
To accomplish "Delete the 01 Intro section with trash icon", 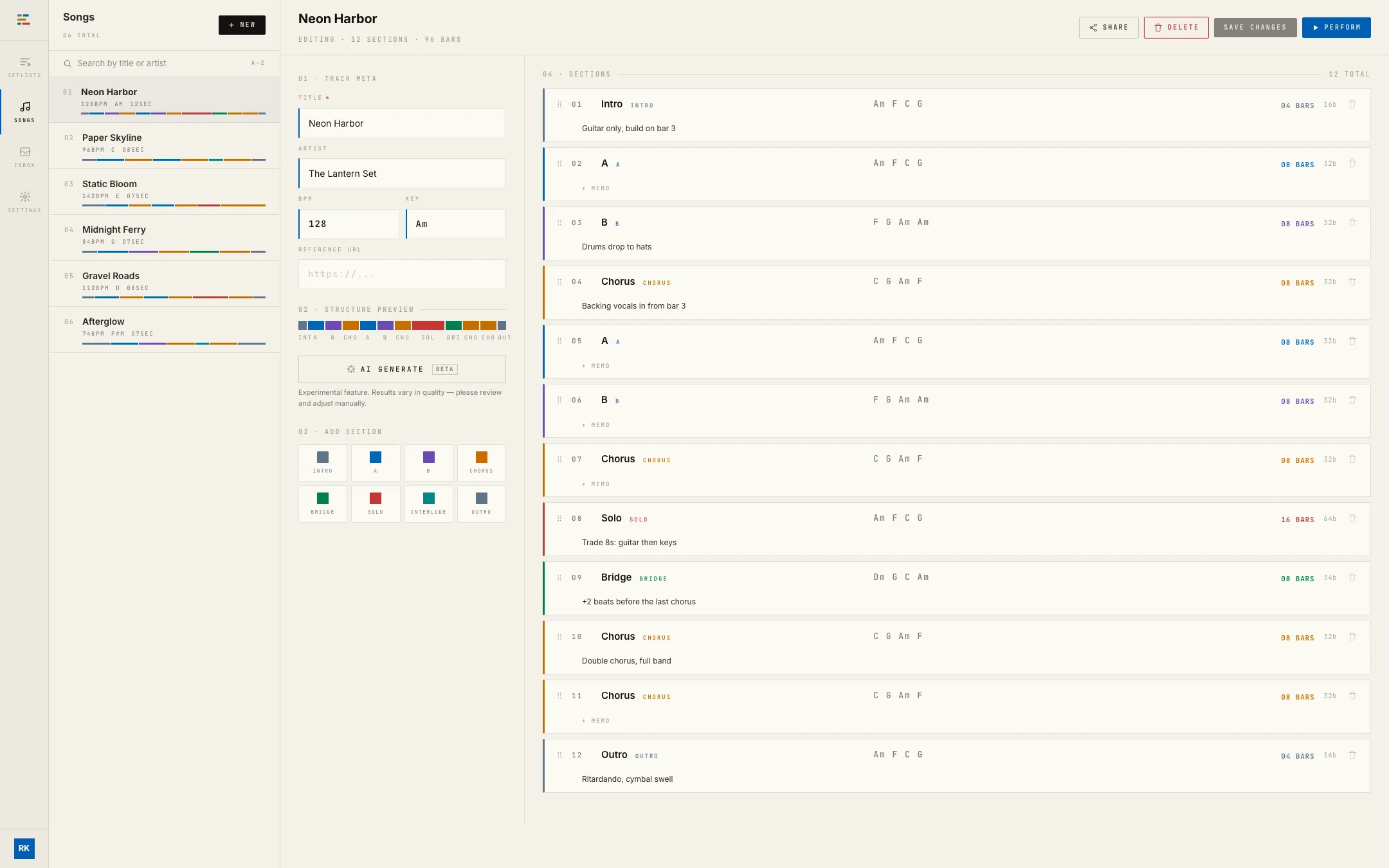I will [x=1352, y=104].
